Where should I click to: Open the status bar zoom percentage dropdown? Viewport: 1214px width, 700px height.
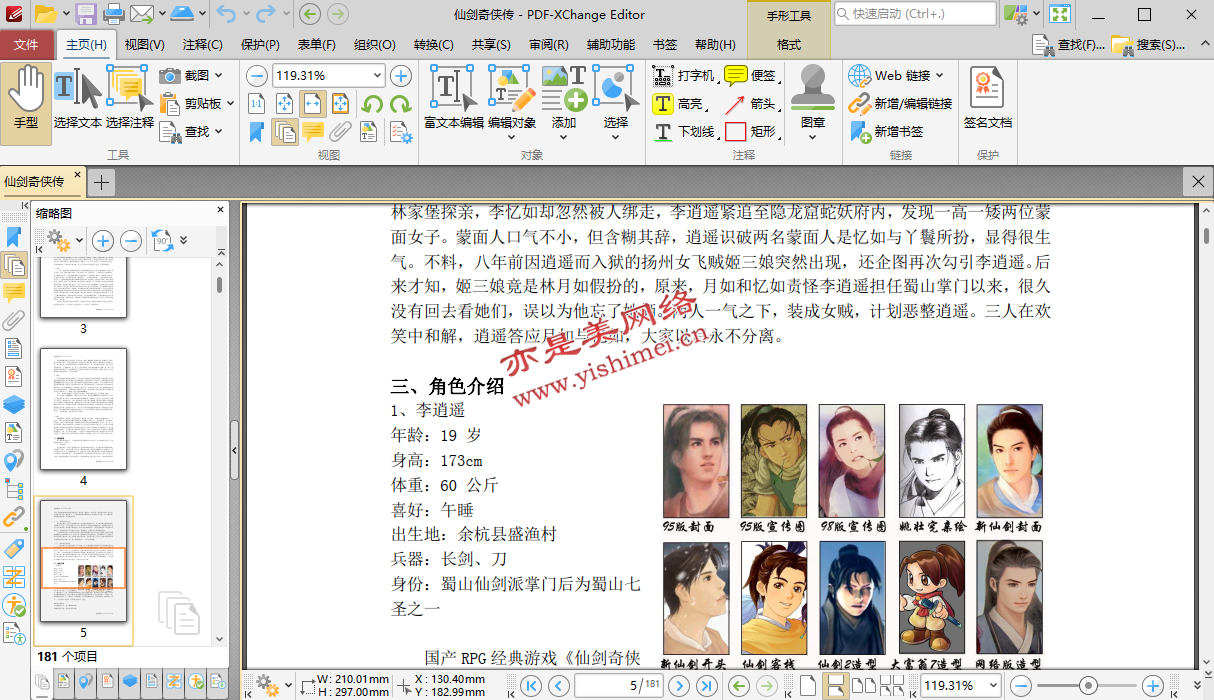tap(993, 685)
